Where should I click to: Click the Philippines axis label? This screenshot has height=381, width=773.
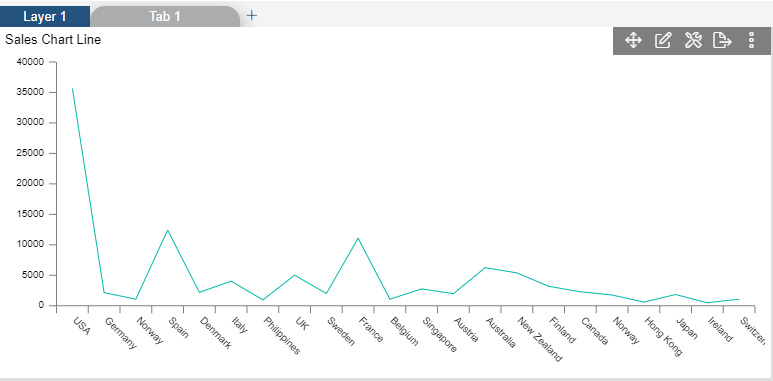tap(281, 336)
